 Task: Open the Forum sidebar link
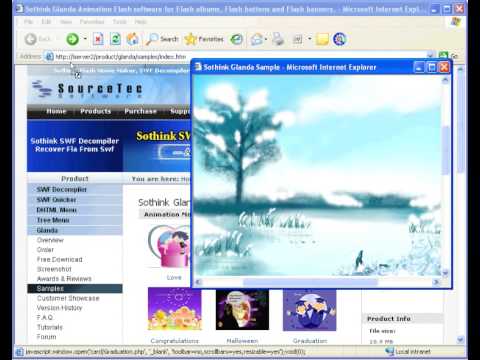tap(46, 337)
